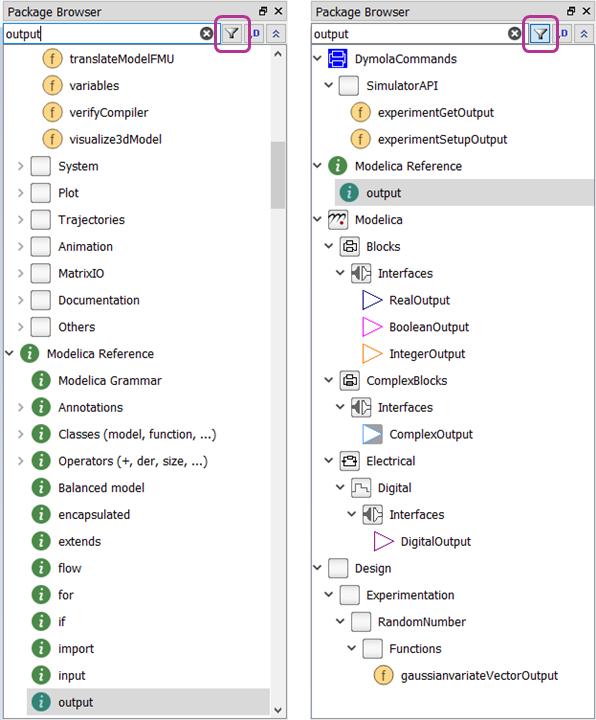The image size is (596, 720).
Task: Click Modelica Reference icon in right browser
Action: point(337,166)
